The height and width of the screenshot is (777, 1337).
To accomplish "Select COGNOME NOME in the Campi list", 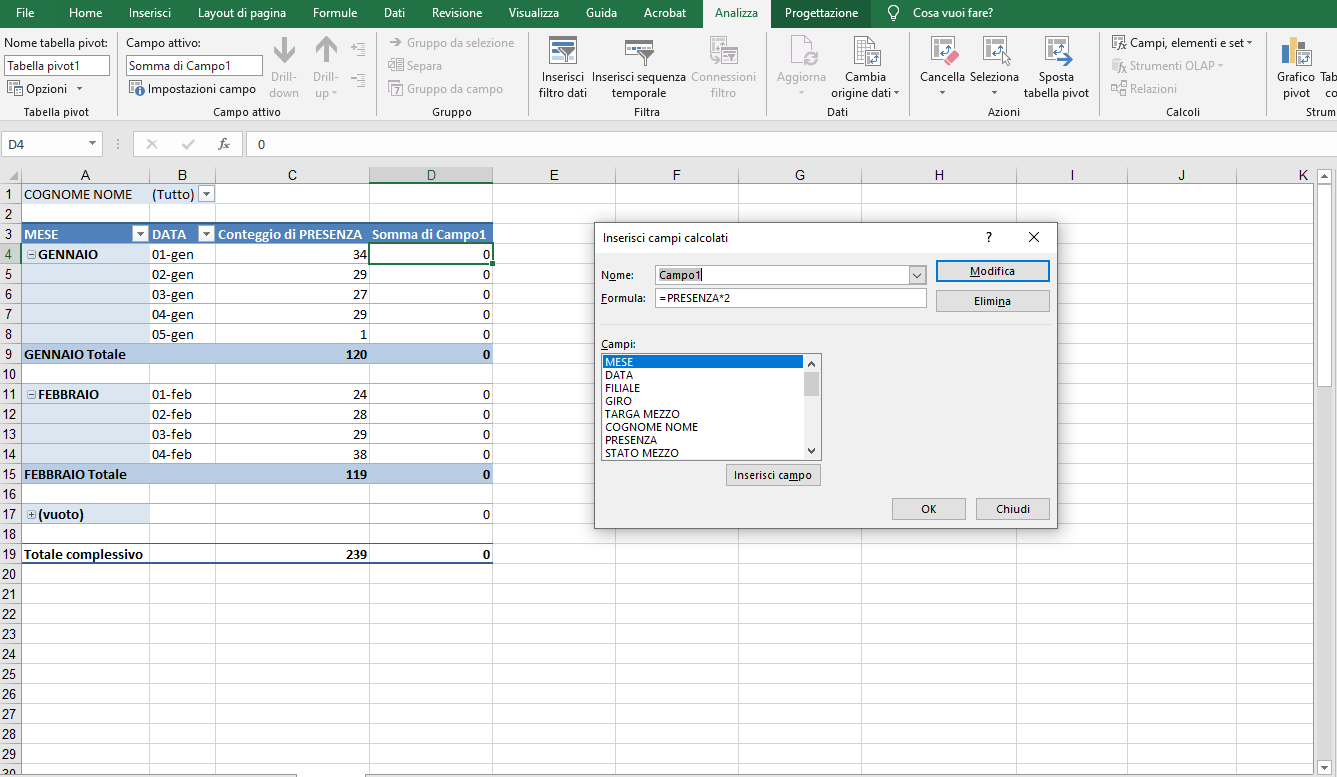I will [x=703, y=427].
